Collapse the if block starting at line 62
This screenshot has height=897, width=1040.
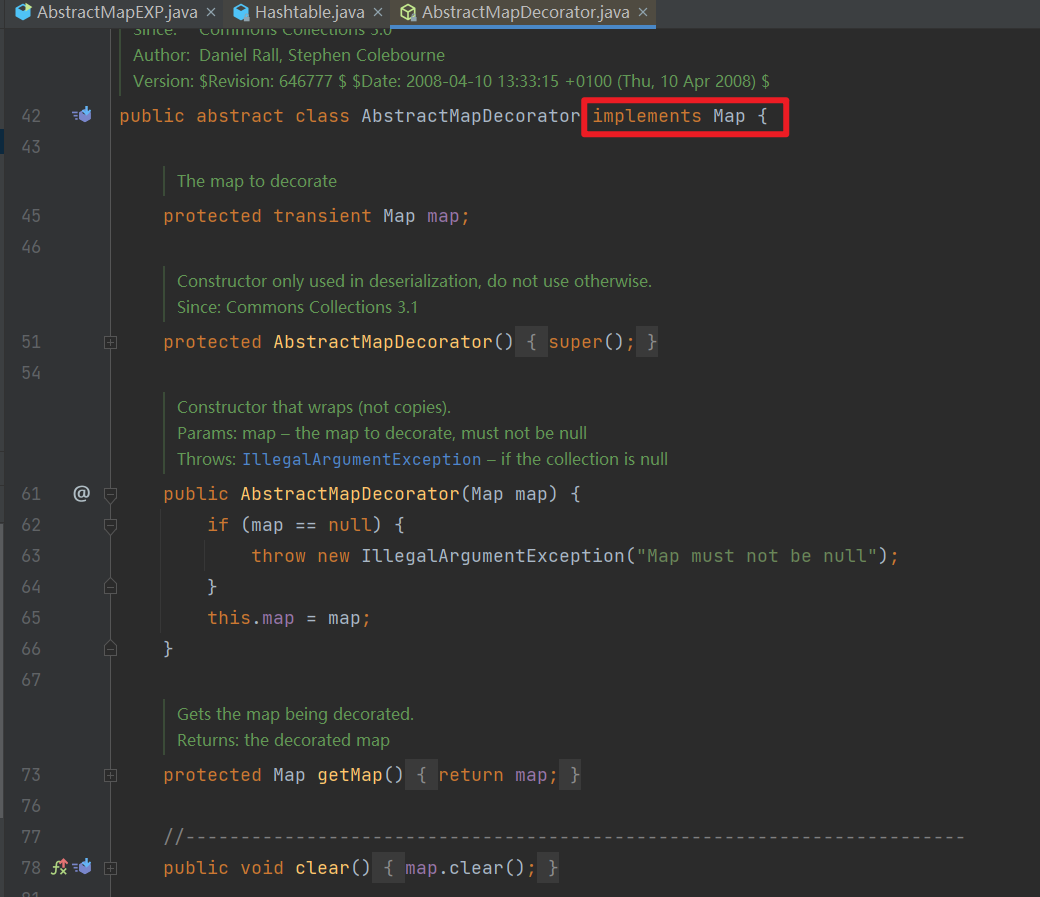tap(110, 525)
